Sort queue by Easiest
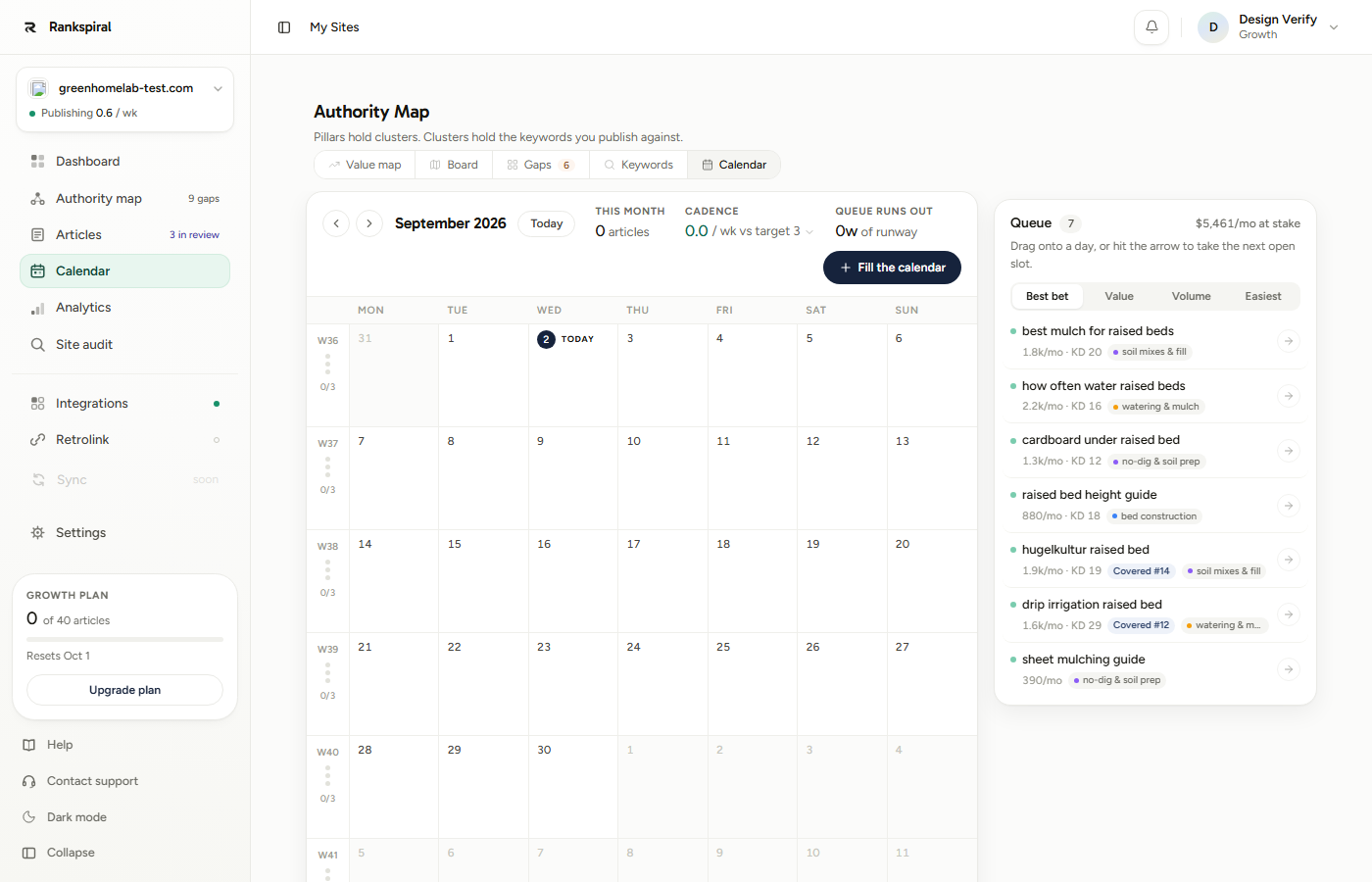 pyautogui.click(x=1263, y=296)
